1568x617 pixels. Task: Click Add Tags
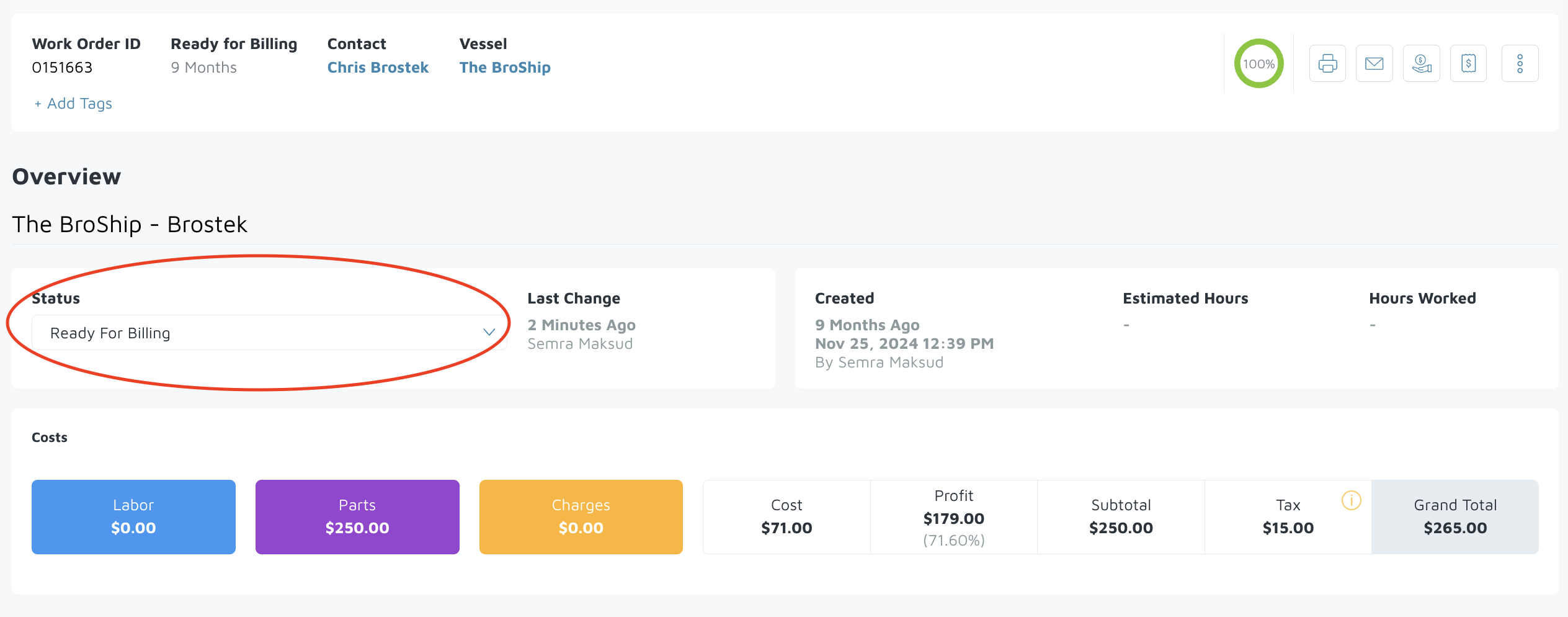(74, 104)
